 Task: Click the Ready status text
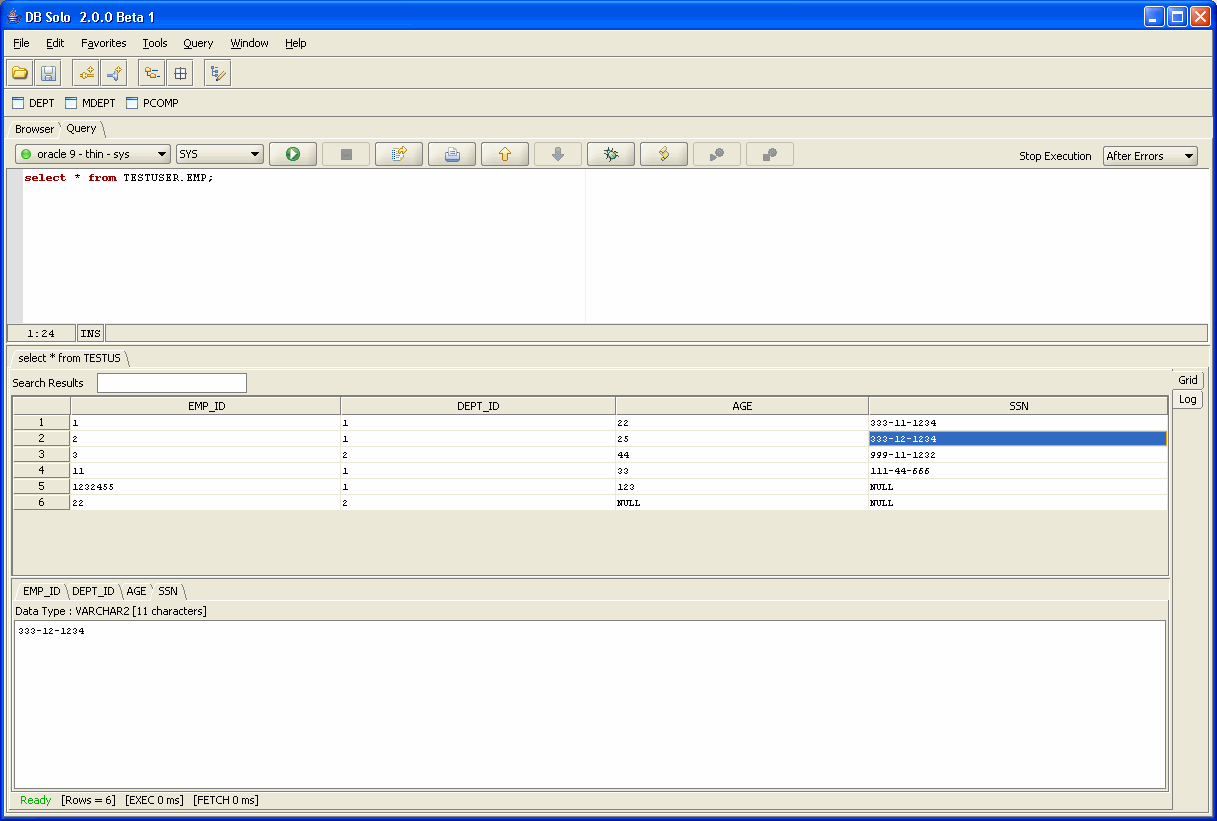pos(36,800)
